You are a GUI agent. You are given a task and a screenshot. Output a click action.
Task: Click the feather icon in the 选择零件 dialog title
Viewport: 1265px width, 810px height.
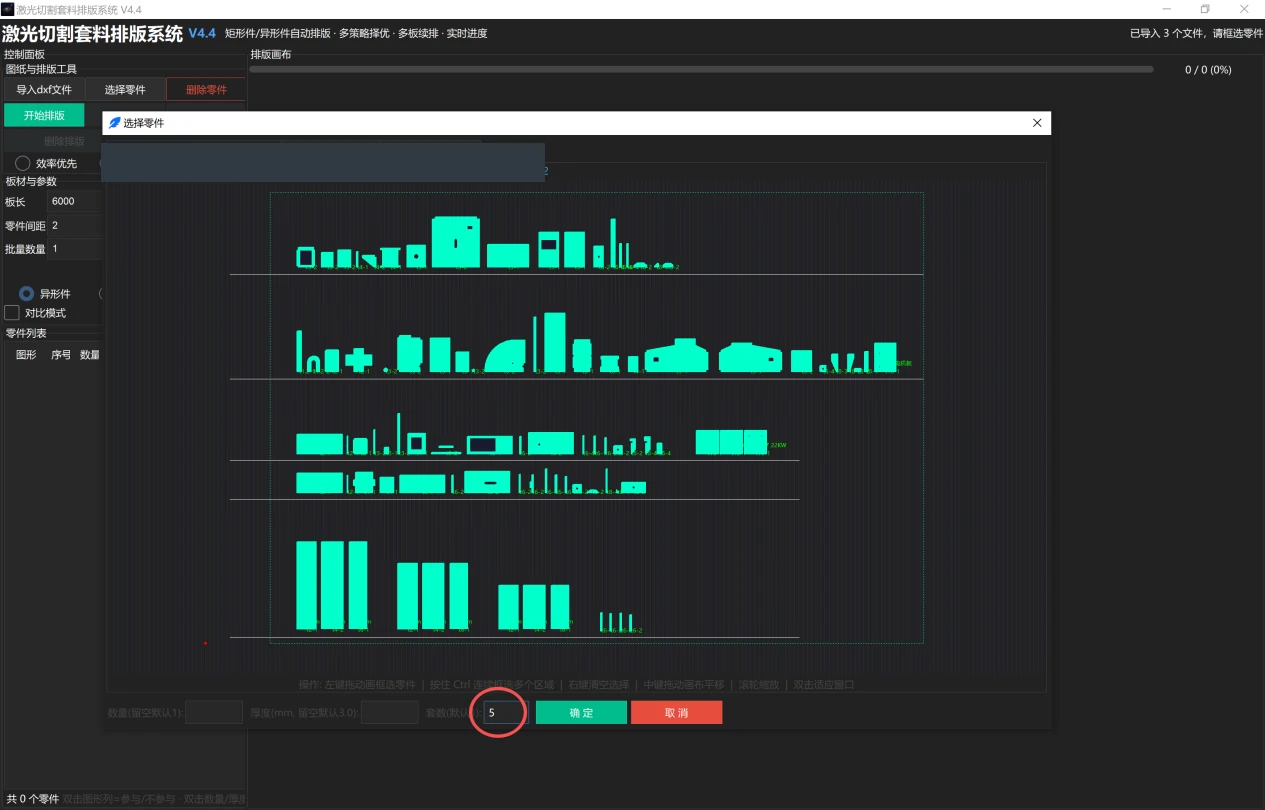click(x=114, y=123)
